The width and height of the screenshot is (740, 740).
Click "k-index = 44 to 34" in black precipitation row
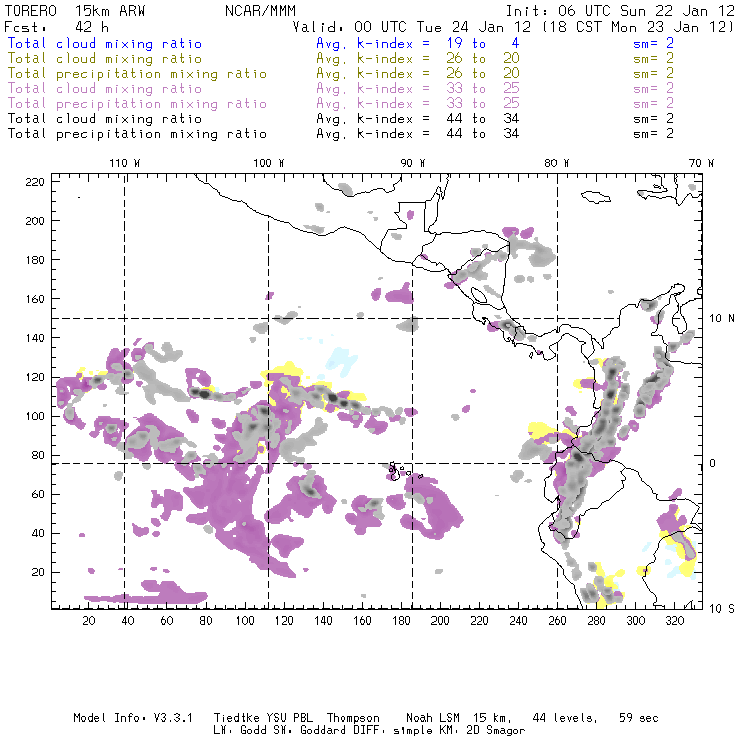click(438, 134)
